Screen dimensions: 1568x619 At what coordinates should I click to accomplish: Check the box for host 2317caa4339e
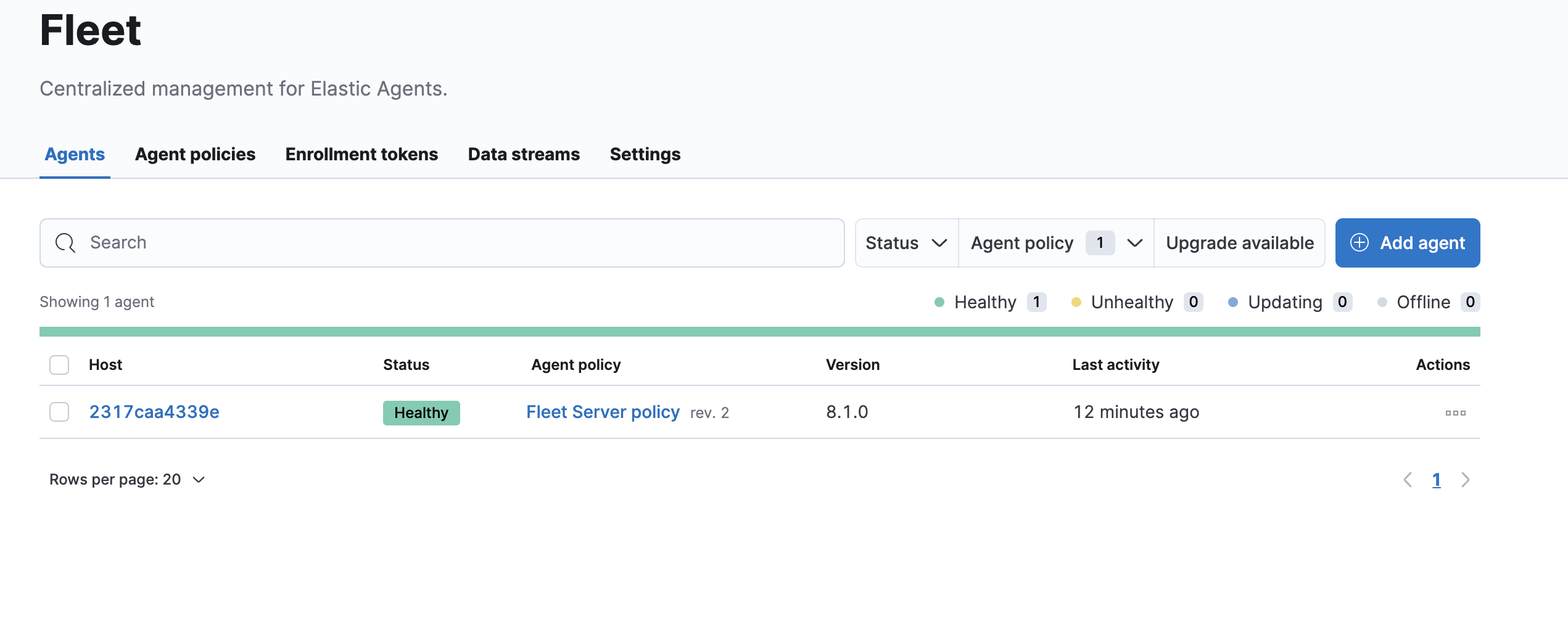[59, 412]
